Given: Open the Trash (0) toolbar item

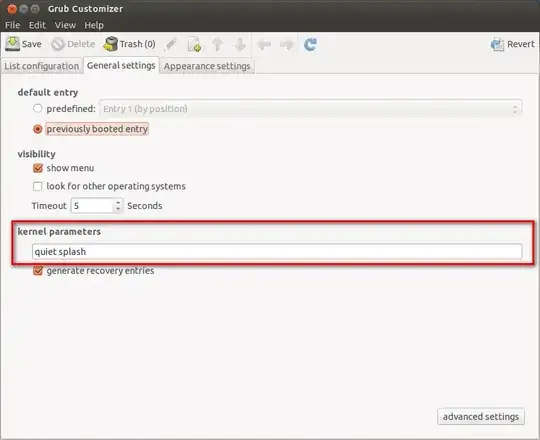Looking at the screenshot, I should click(129, 44).
